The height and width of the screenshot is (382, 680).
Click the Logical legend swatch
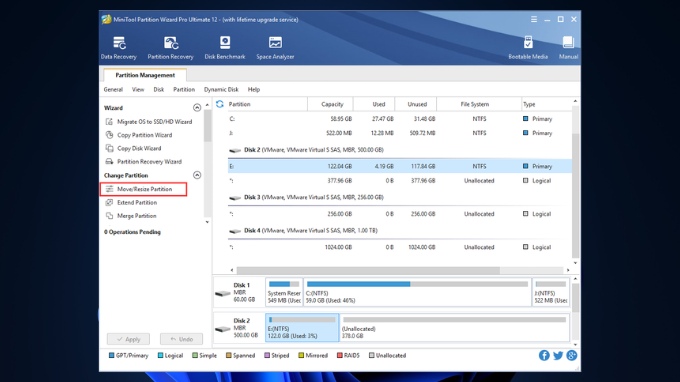tap(160, 356)
